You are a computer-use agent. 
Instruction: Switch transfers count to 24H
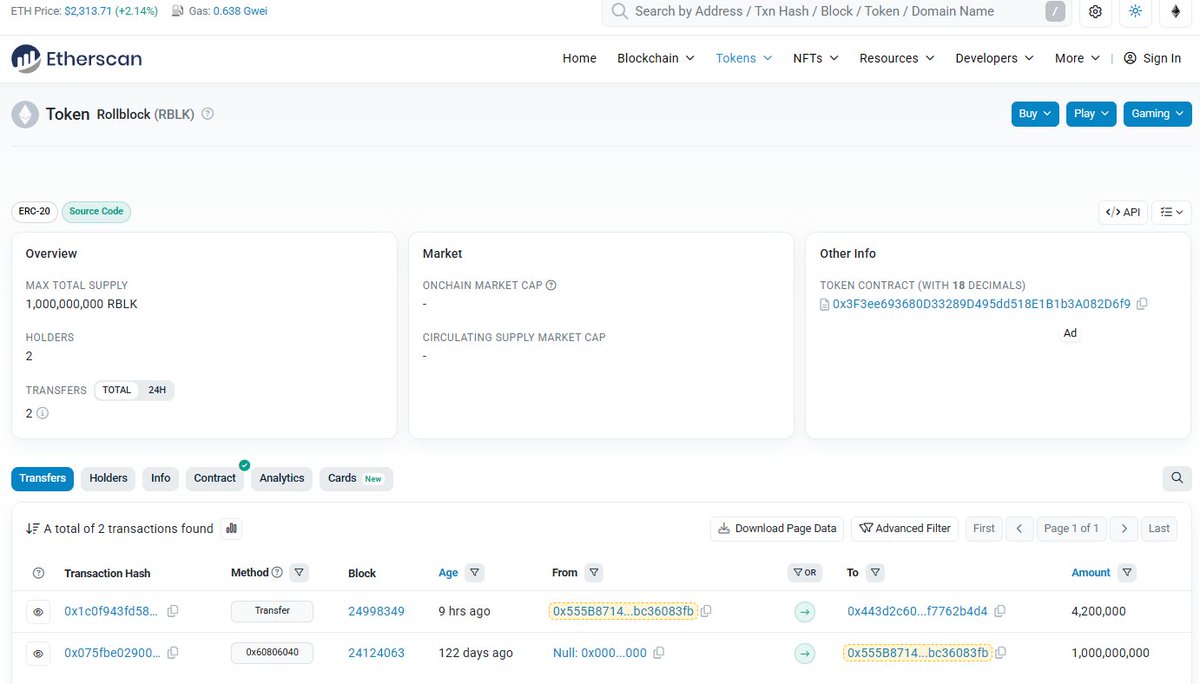tap(157, 390)
